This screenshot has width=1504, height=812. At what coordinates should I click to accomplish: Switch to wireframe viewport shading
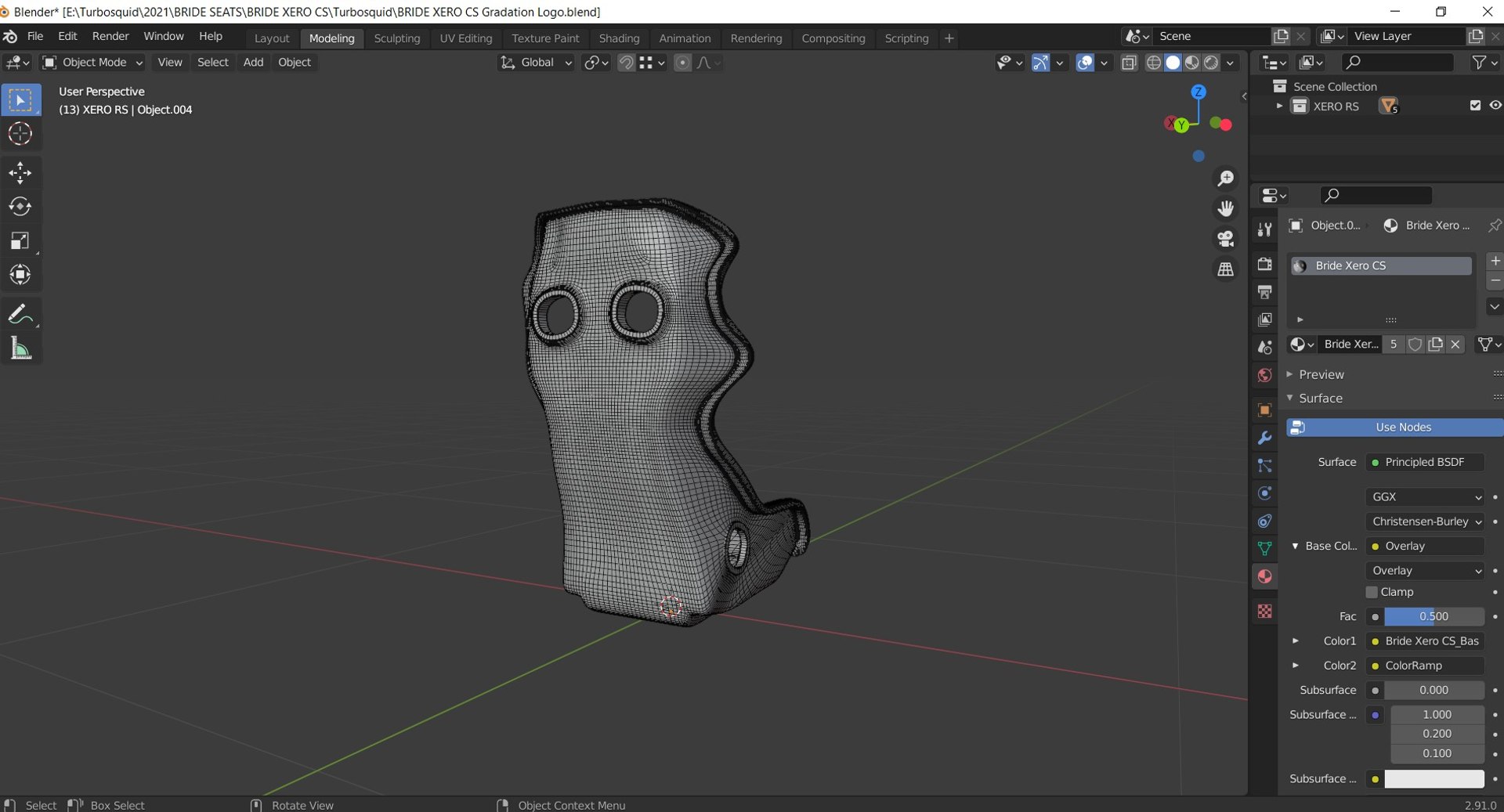[x=1153, y=63]
